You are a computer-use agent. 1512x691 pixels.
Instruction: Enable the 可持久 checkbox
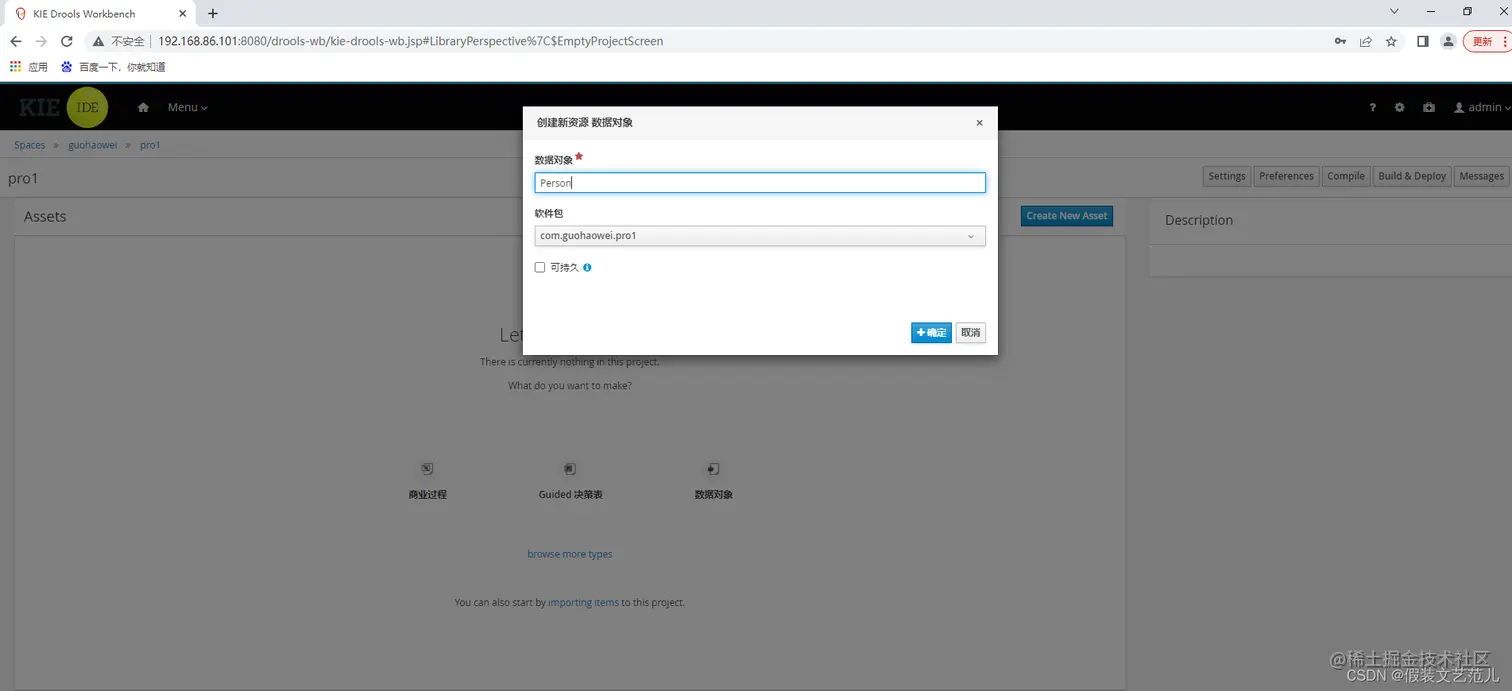[x=540, y=268]
